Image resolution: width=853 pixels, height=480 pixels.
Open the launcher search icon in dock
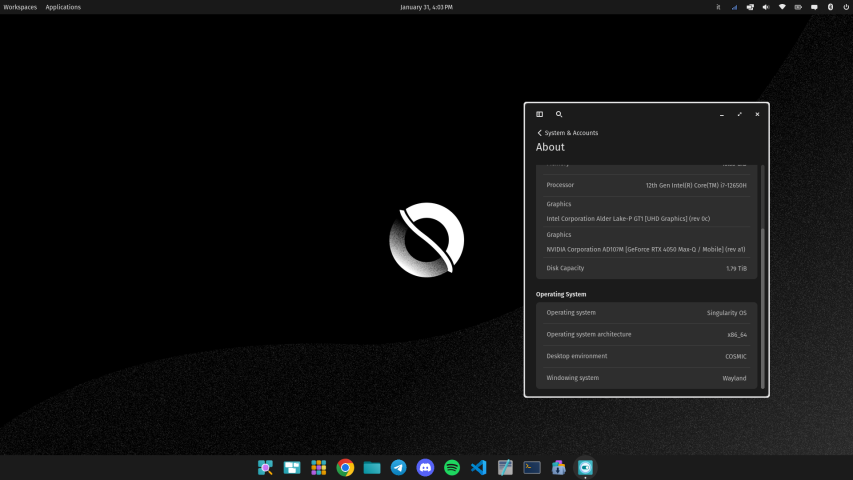265,467
